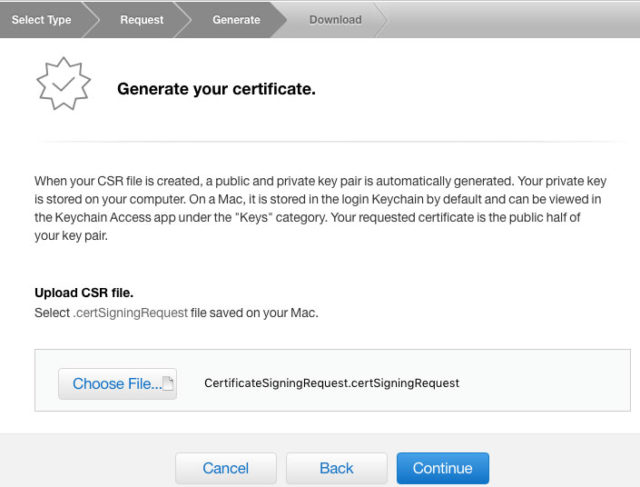The image size is (640, 487).
Task: Click the CertificateSigningRequest.certSigningRequest file name
Action: click(331, 383)
